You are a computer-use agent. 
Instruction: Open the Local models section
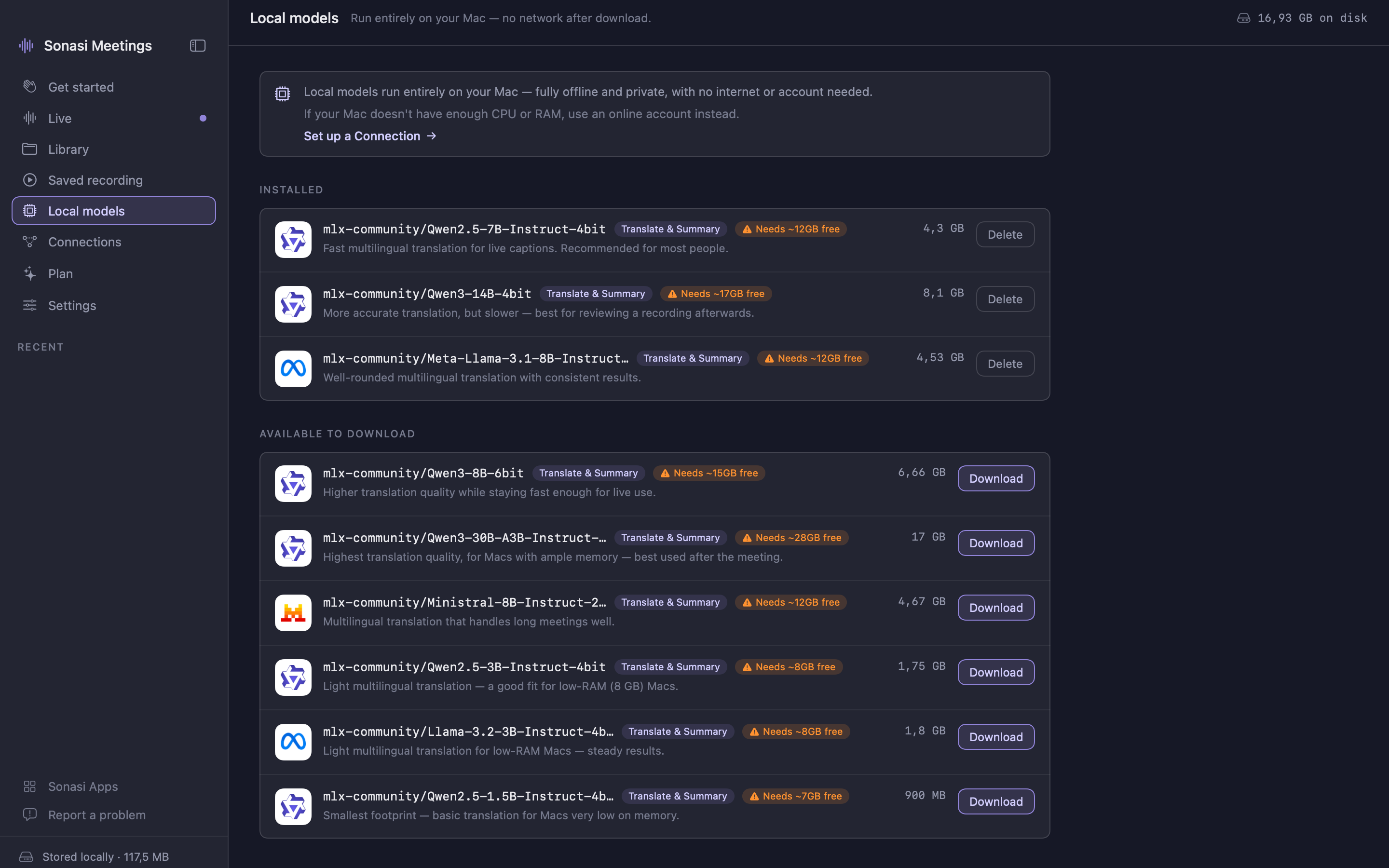click(114, 211)
